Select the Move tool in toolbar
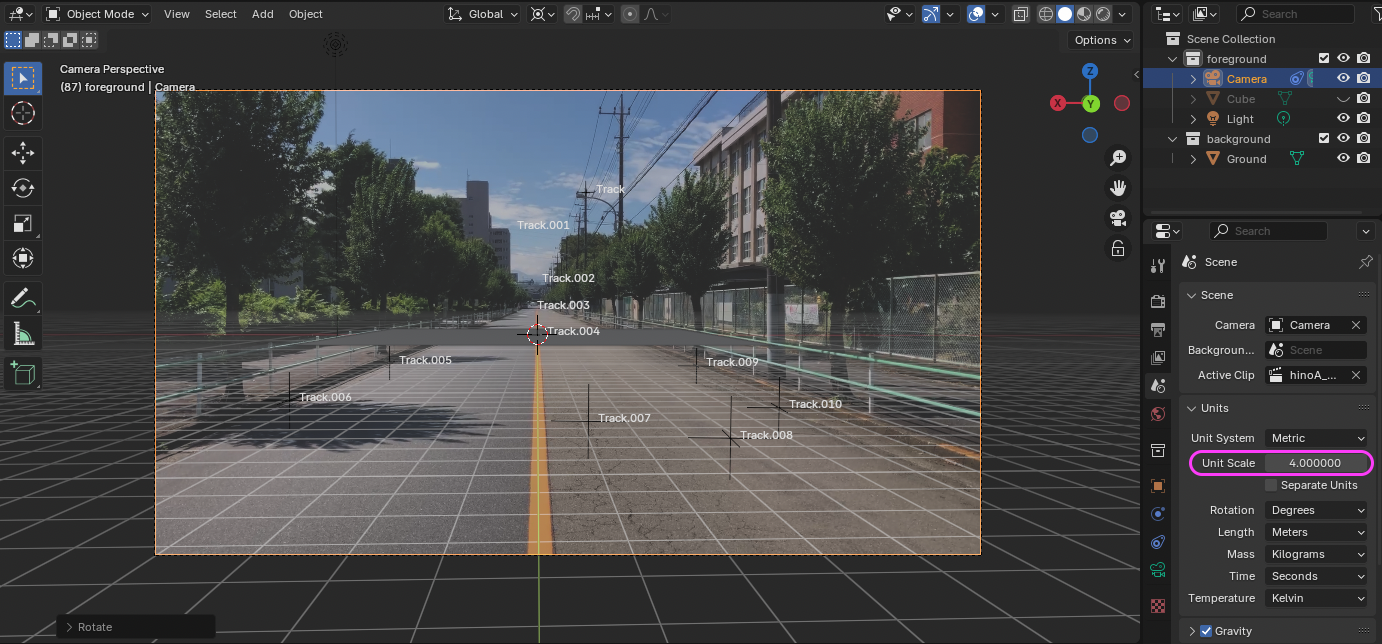1382x644 pixels. click(22, 152)
